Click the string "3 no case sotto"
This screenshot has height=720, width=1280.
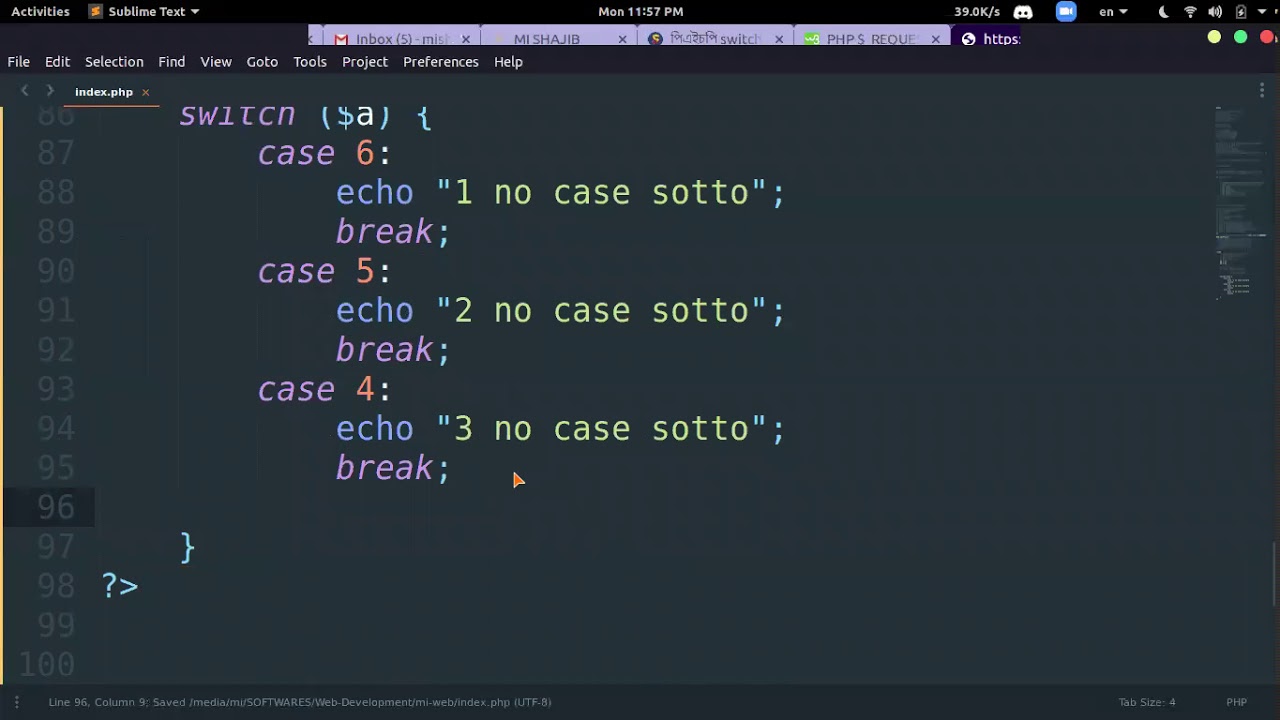602,428
